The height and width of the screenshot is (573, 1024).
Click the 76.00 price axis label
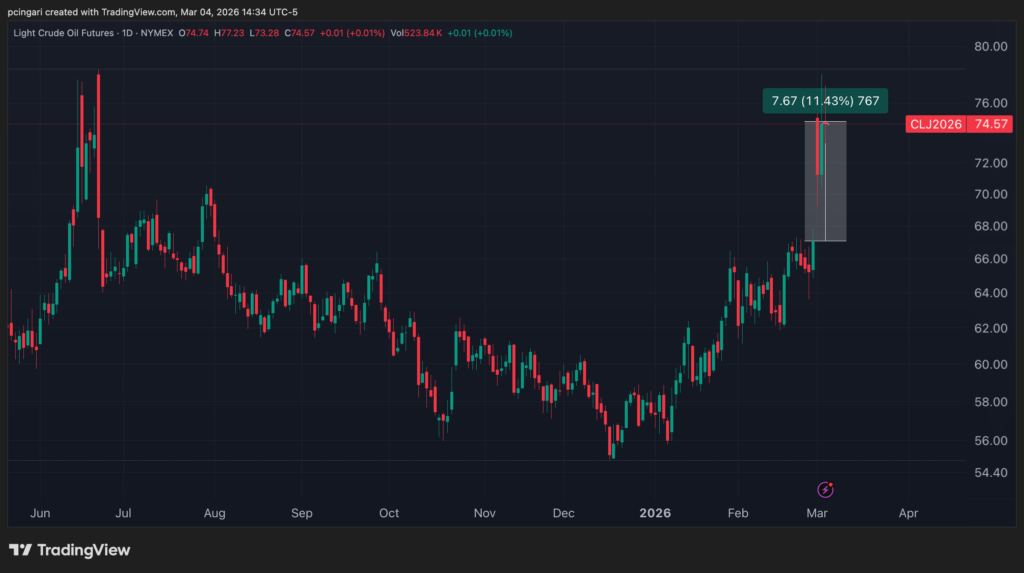[x=991, y=103]
